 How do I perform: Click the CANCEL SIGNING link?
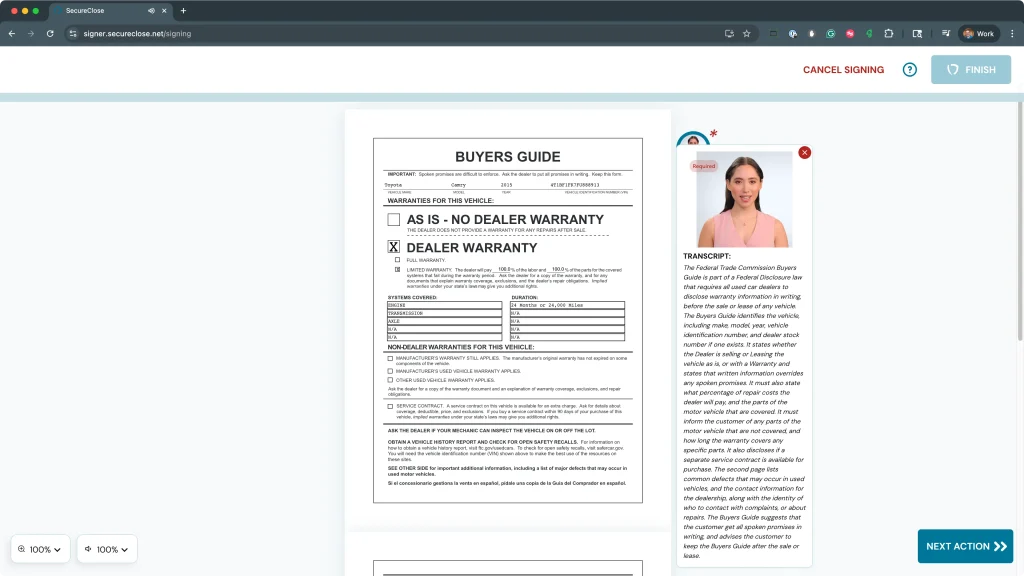click(x=843, y=70)
